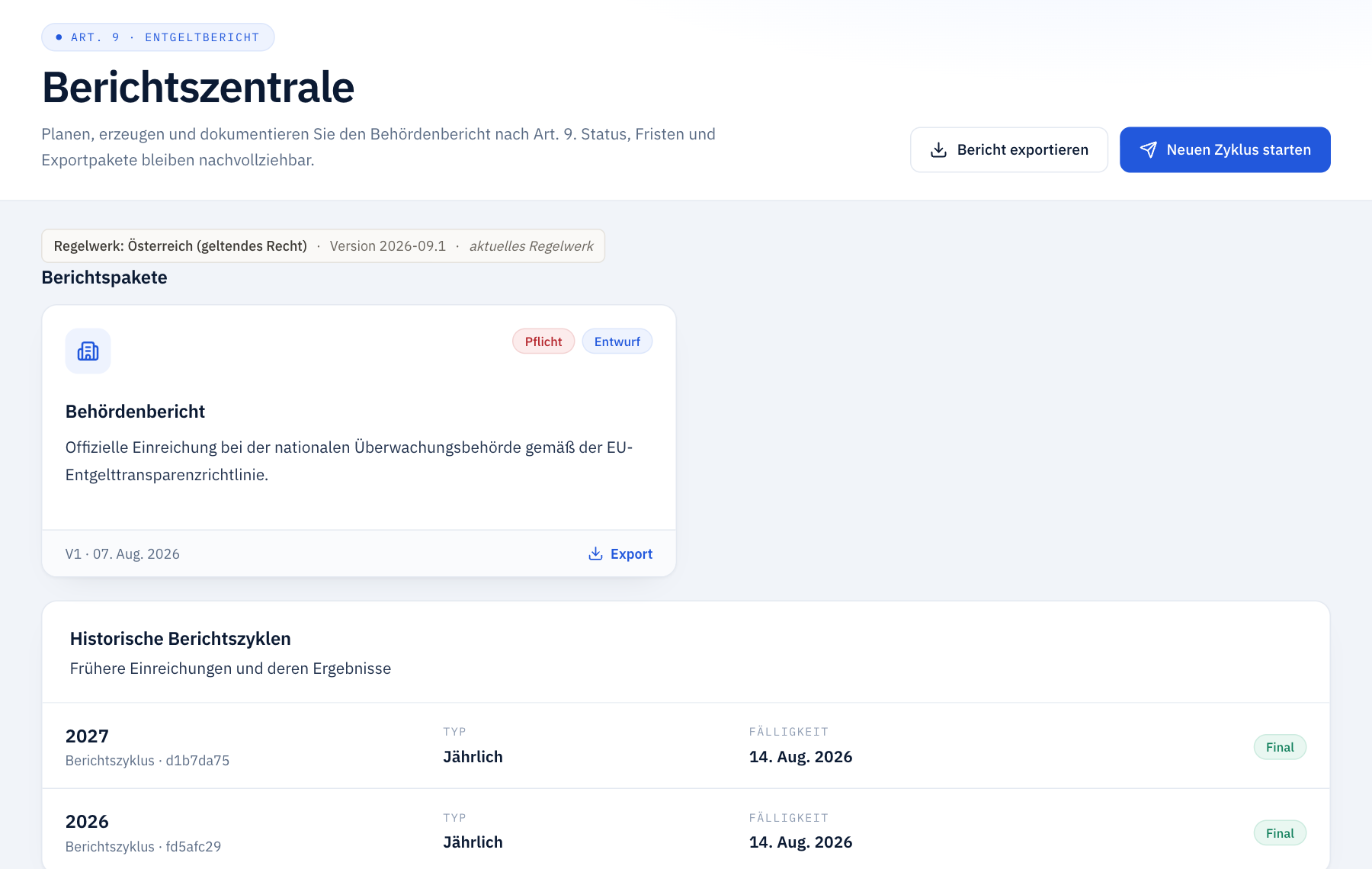This screenshot has height=869, width=1372.
Task: Click the download icon in Bericht exportieren
Action: click(938, 150)
